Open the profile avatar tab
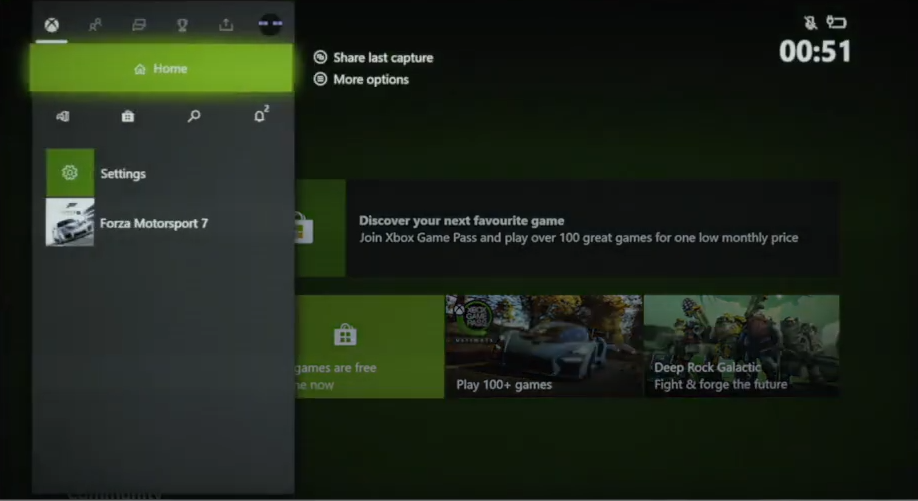The width and height of the screenshot is (918, 501). click(270, 24)
